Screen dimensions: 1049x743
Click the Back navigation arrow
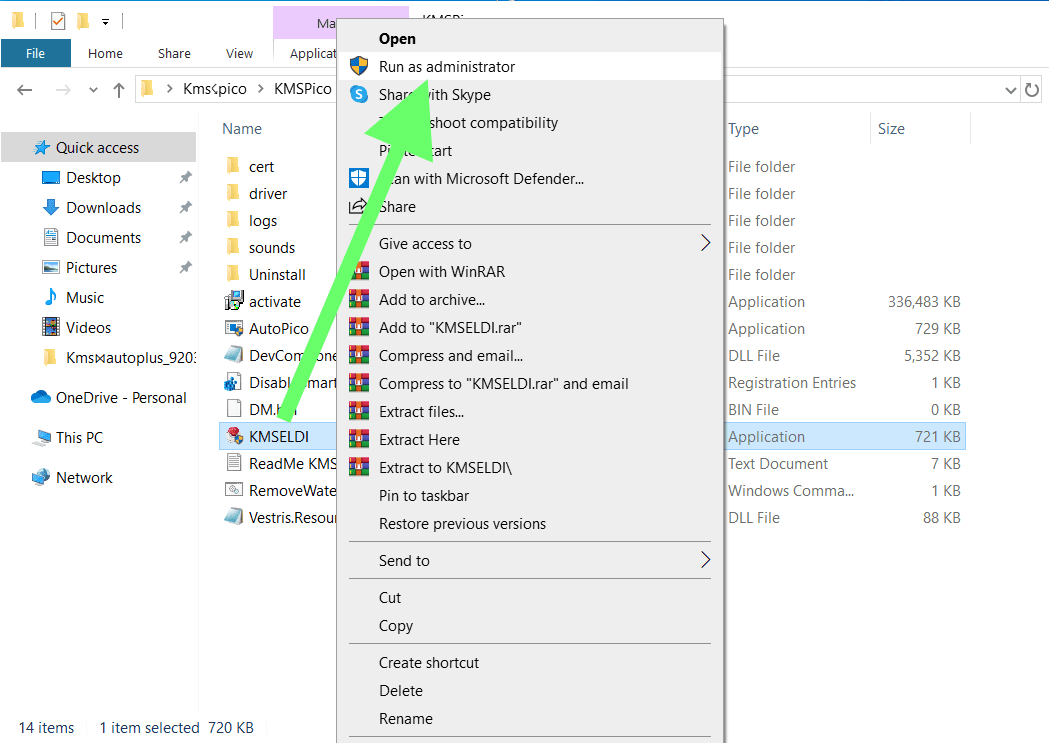click(x=25, y=89)
